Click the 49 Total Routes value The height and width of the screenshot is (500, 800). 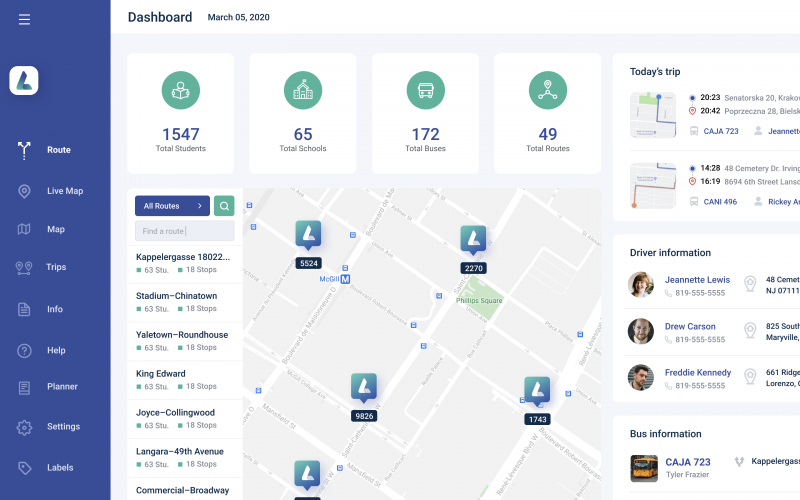548,134
